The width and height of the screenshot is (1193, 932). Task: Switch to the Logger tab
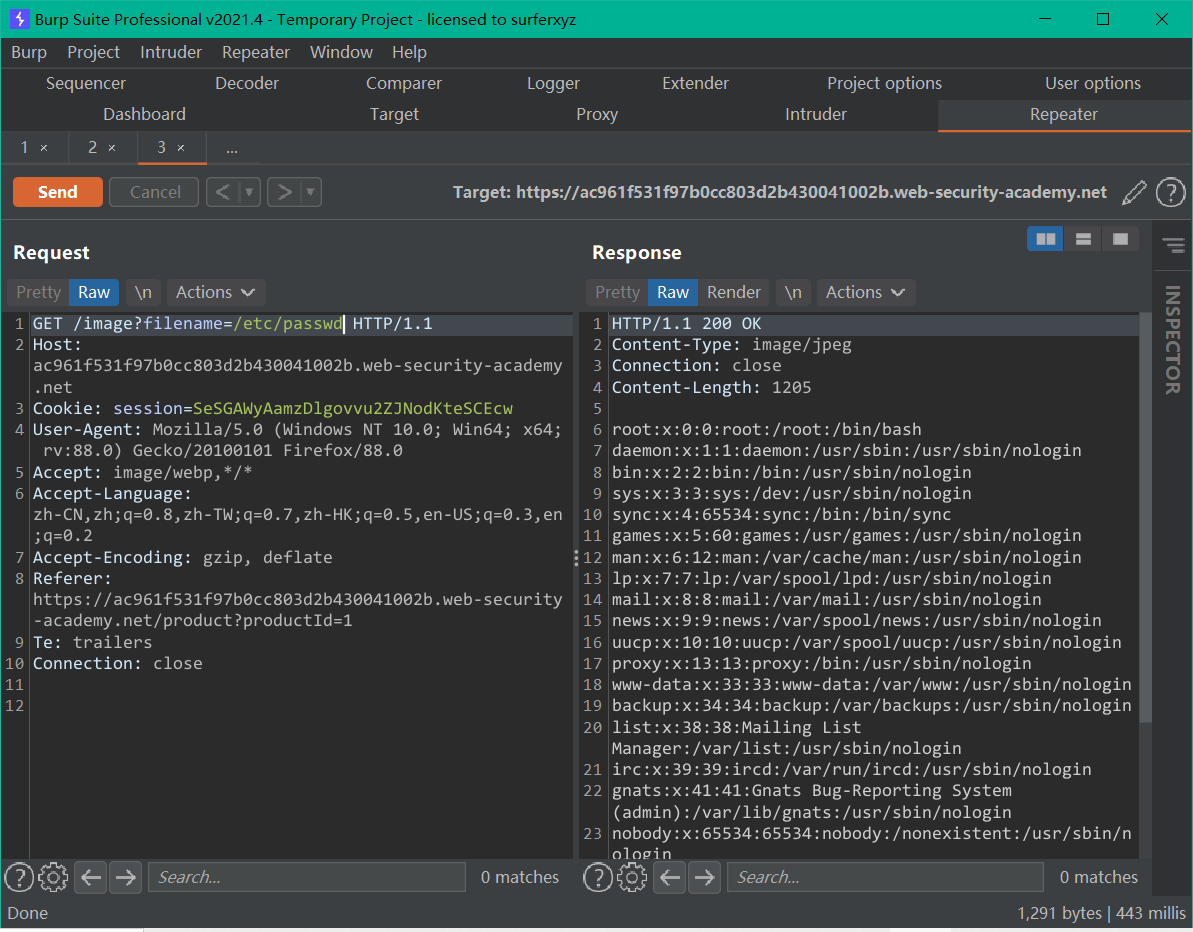click(x=553, y=84)
